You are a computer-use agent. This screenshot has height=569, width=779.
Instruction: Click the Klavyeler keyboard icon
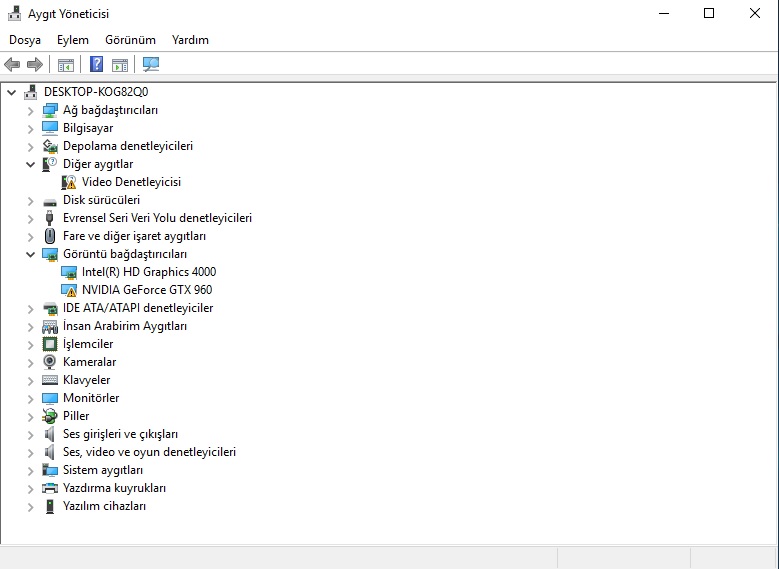pos(50,380)
